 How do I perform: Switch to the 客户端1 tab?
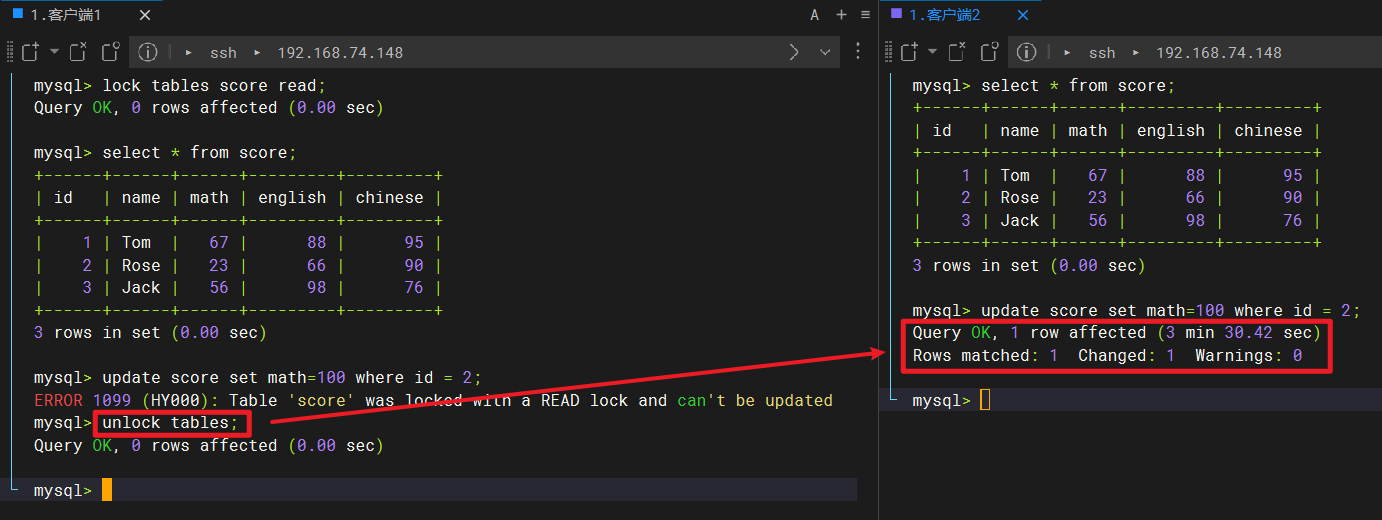click(65, 15)
